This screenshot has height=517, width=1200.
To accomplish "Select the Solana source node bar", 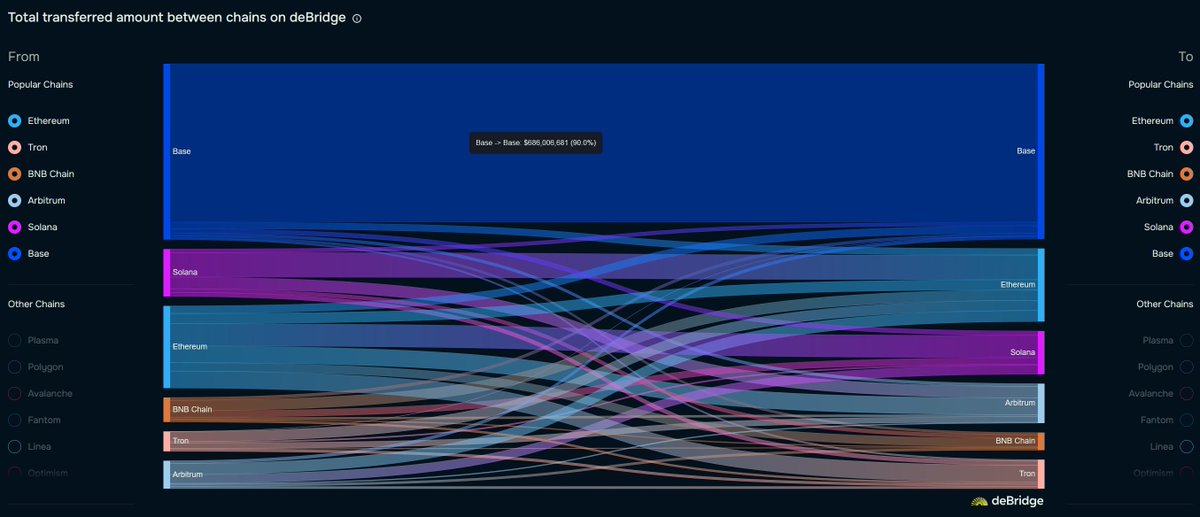I will tap(167, 273).
